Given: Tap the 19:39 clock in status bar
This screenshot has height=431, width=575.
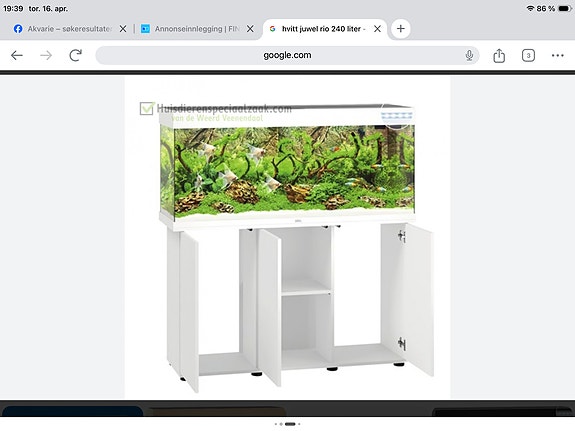Looking at the screenshot, I should click(x=13, y=8).
